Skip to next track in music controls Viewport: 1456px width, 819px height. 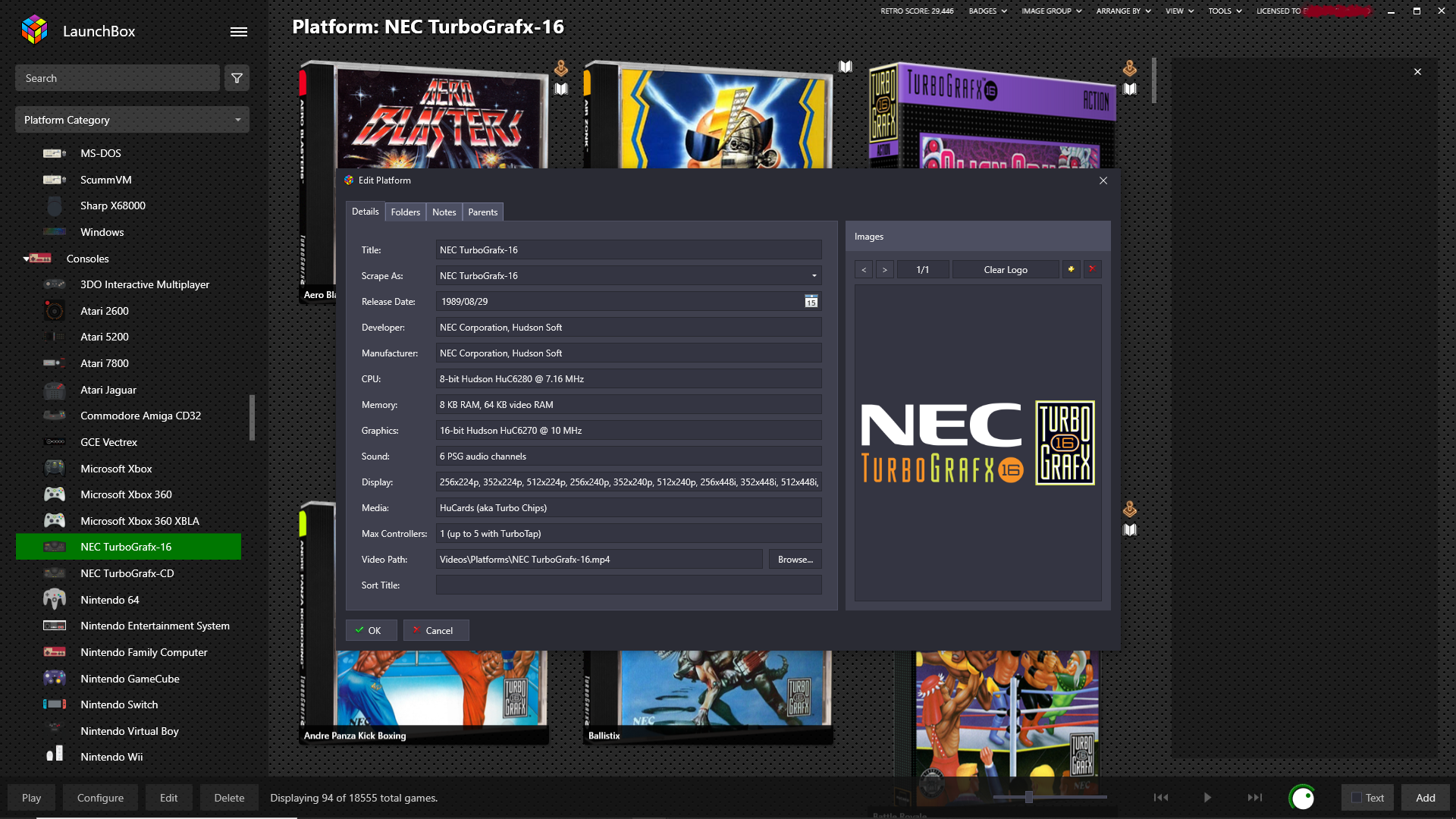pos(1255,797)
